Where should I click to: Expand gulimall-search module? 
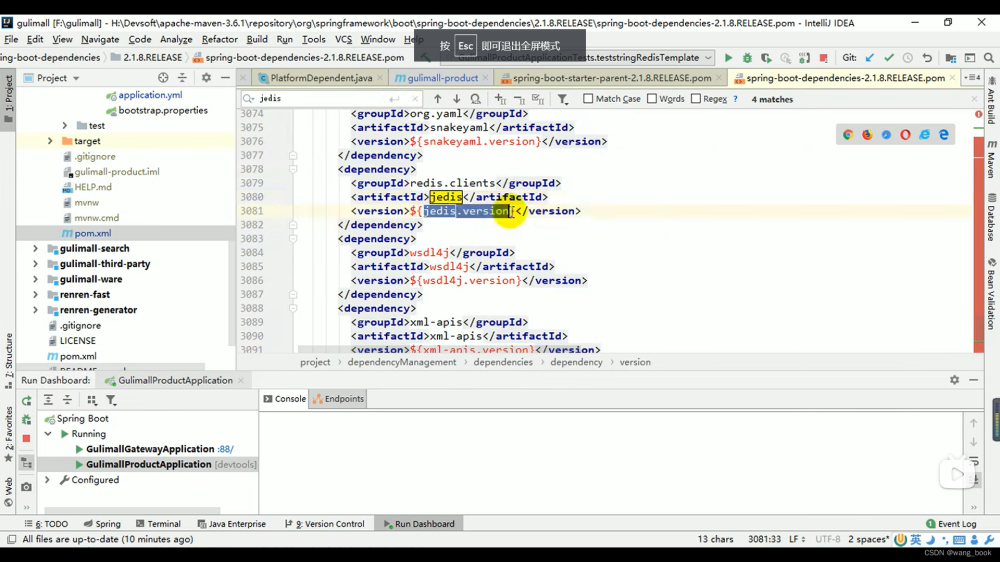pyautogui.click(x=36, y=248)
